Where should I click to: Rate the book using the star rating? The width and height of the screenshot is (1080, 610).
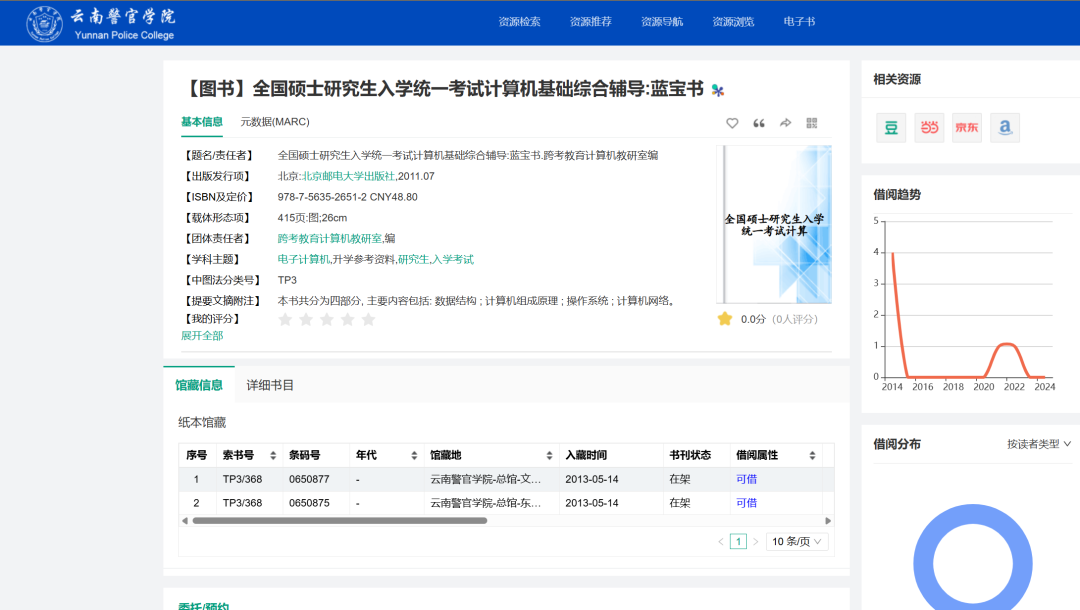click(327, 318)
